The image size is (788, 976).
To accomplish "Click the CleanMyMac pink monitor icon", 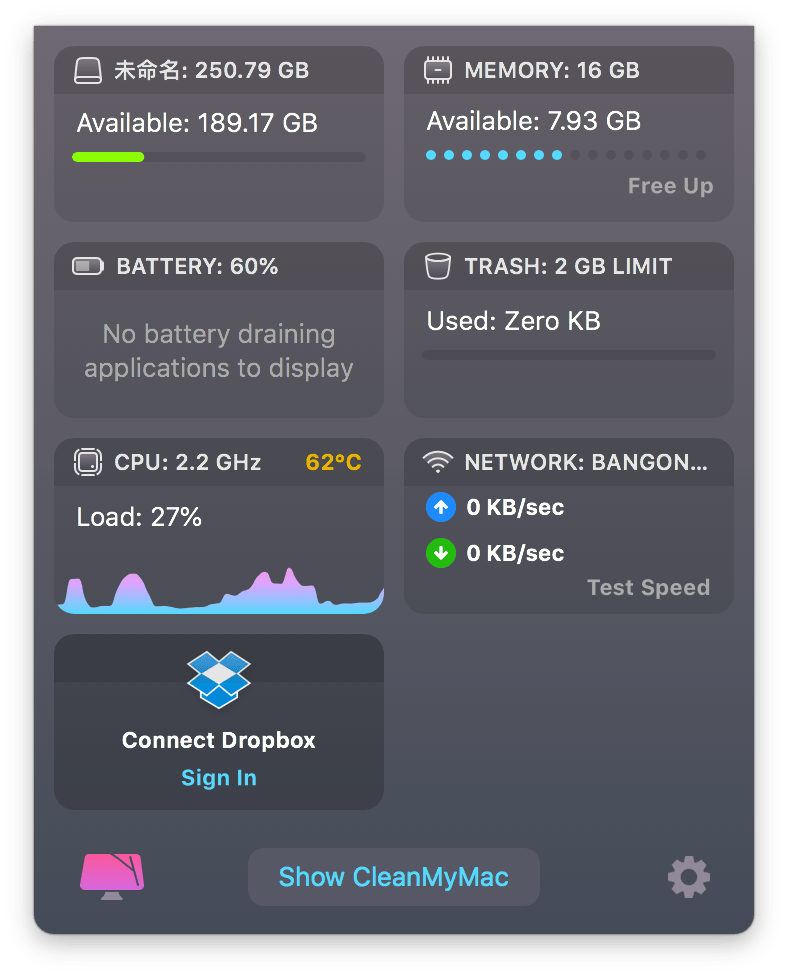I will pyautogui.click(x=112, y=876).
